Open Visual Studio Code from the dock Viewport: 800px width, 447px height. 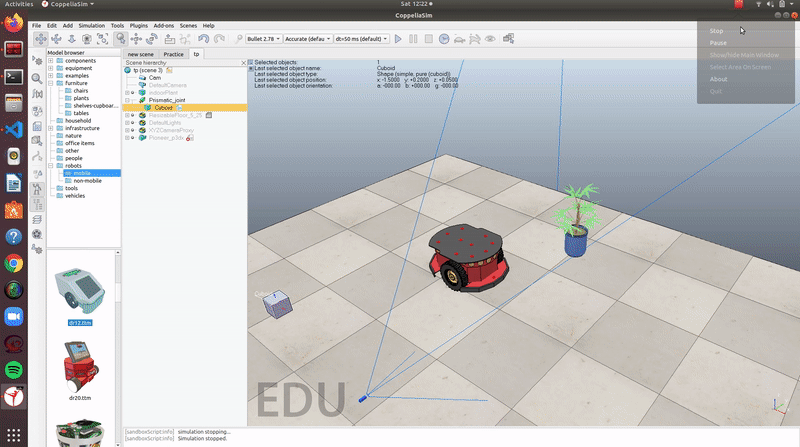(x=14, y=130)
